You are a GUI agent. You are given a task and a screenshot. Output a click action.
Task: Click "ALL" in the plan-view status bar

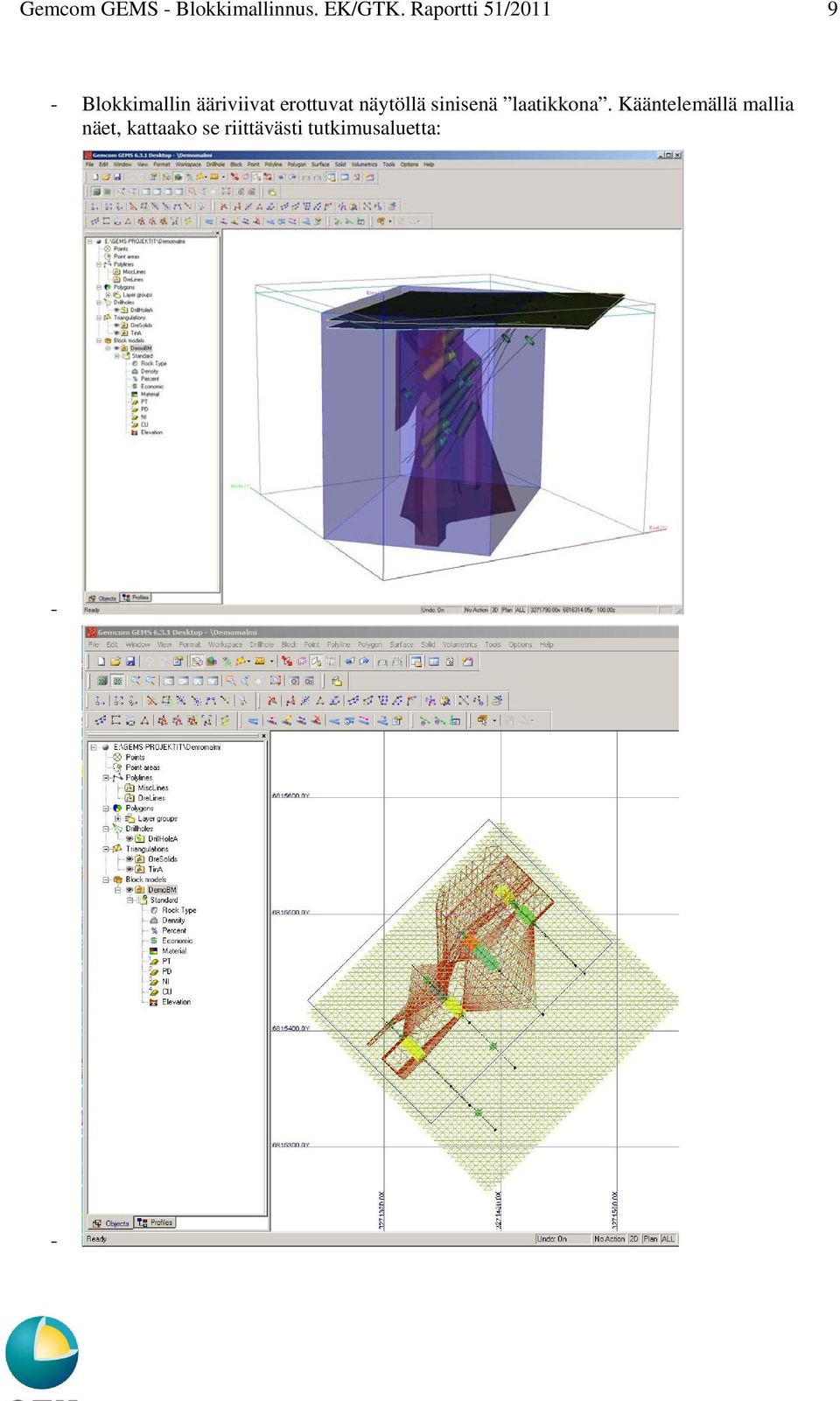[x=668, y=1239]
